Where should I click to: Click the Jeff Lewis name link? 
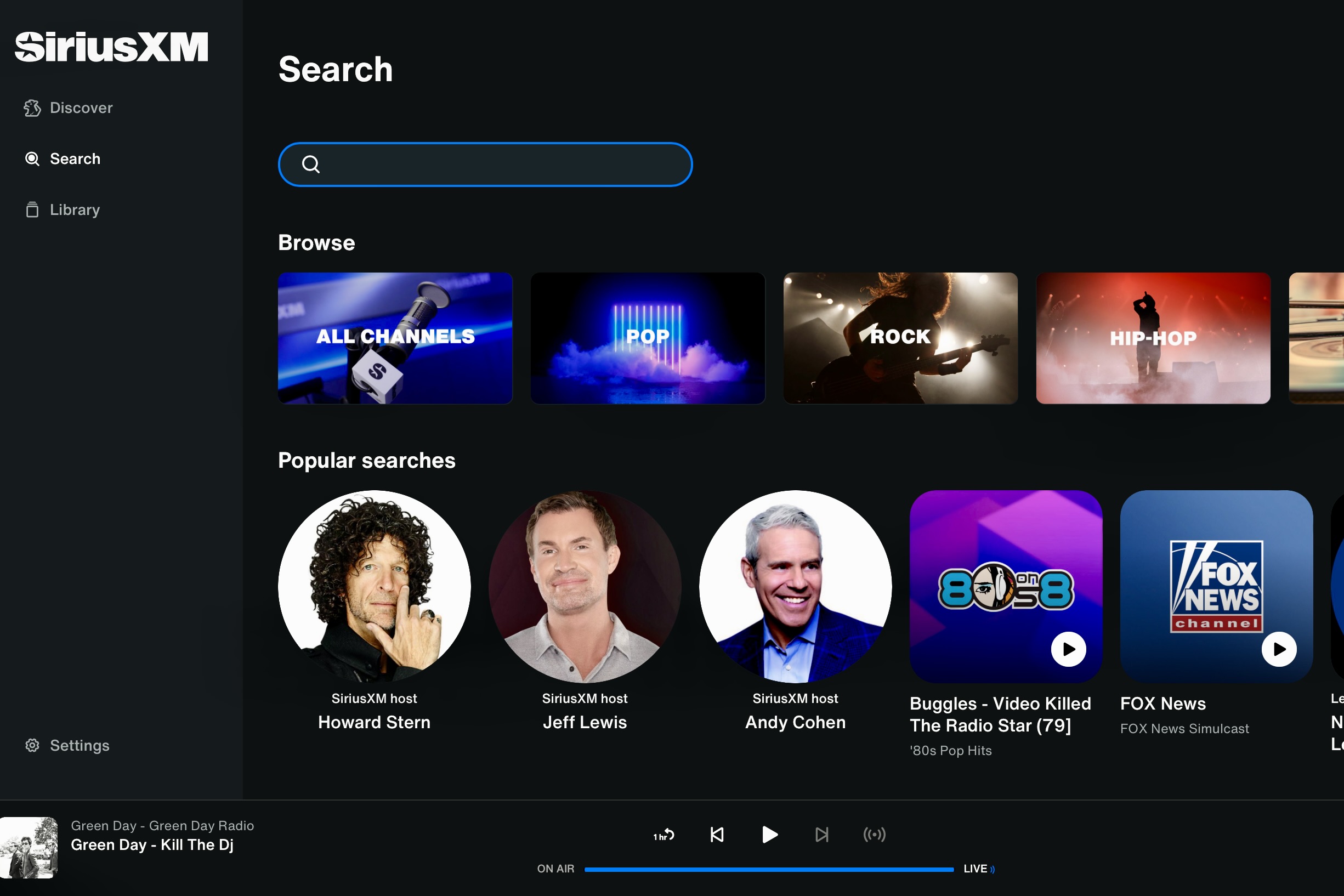coord(585,722)
